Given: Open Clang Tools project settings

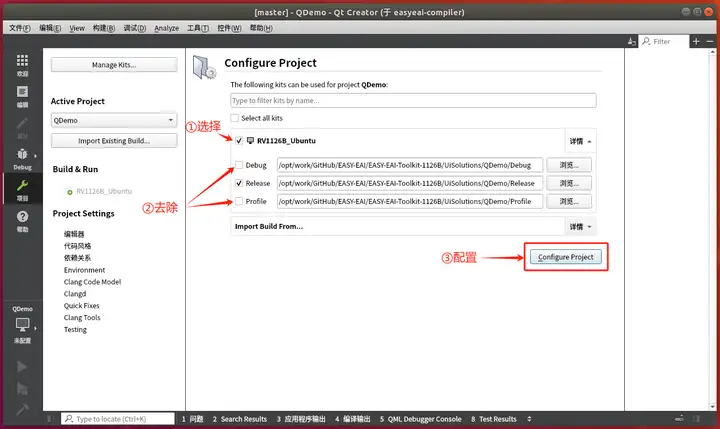Looking at the screenshot, I should coord(82,317).
